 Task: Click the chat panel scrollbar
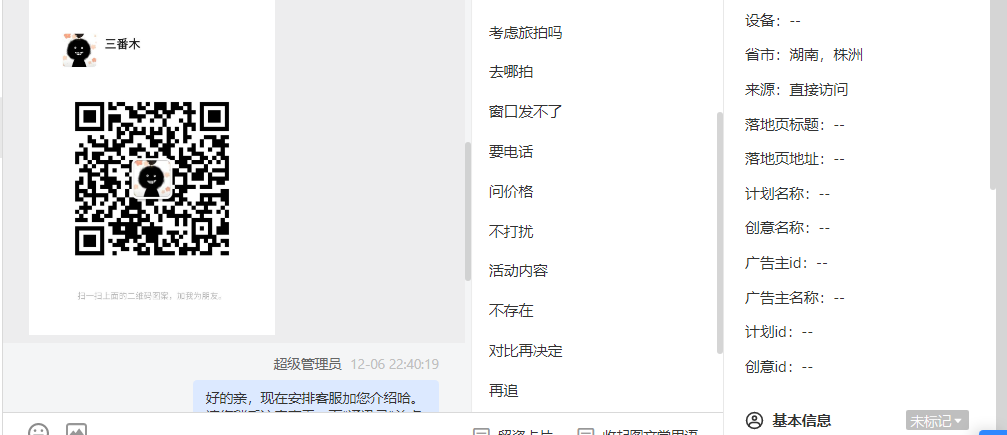click(x=468, y=211)
